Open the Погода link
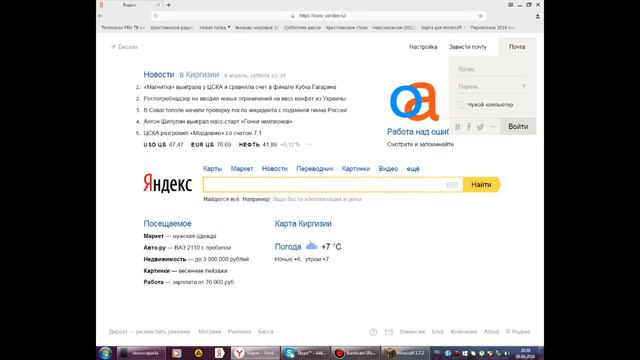640x360 pixels. (288, 247)
